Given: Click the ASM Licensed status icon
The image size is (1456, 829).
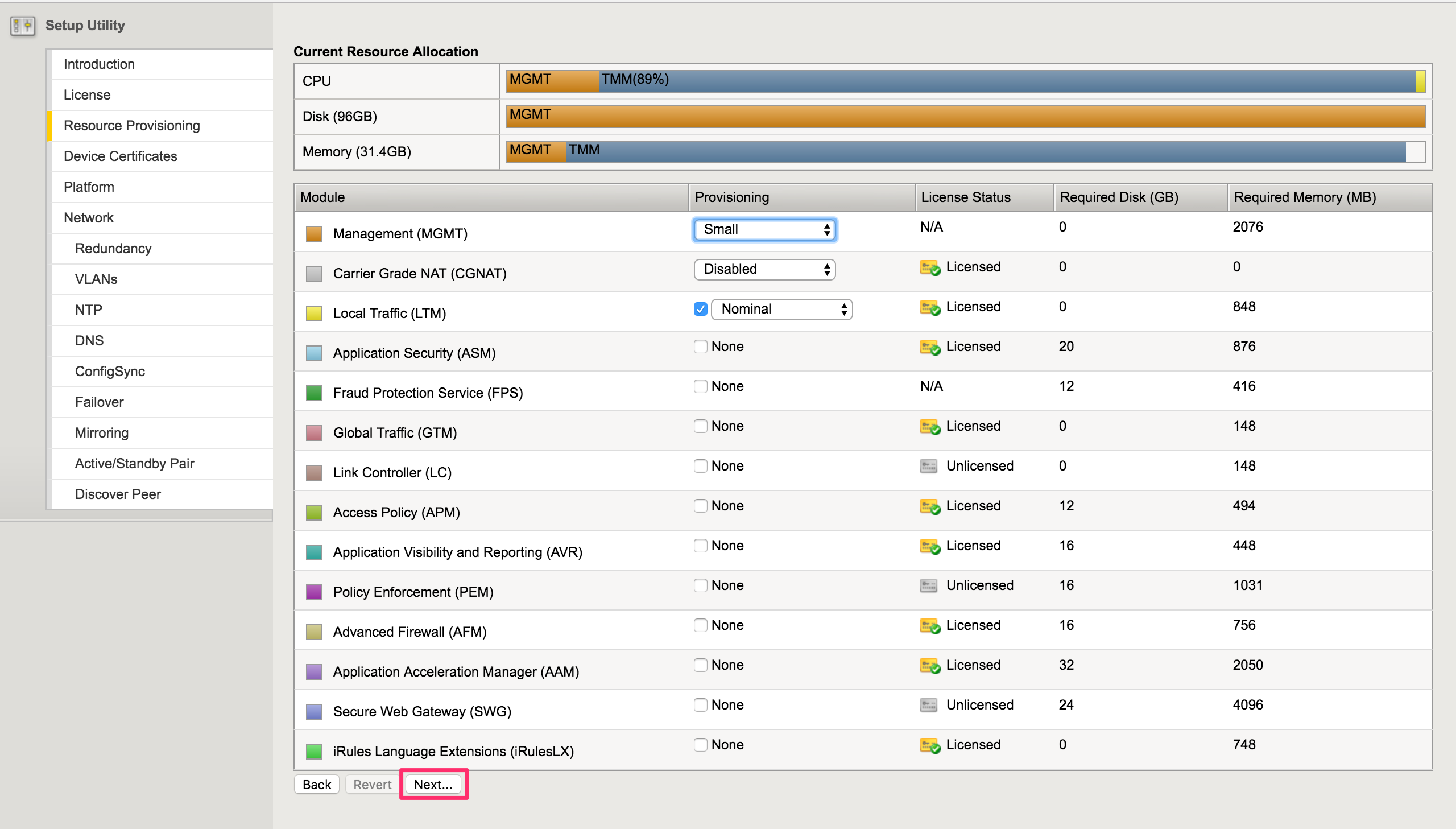Looking at the screenshot, I should click(930, 347).
